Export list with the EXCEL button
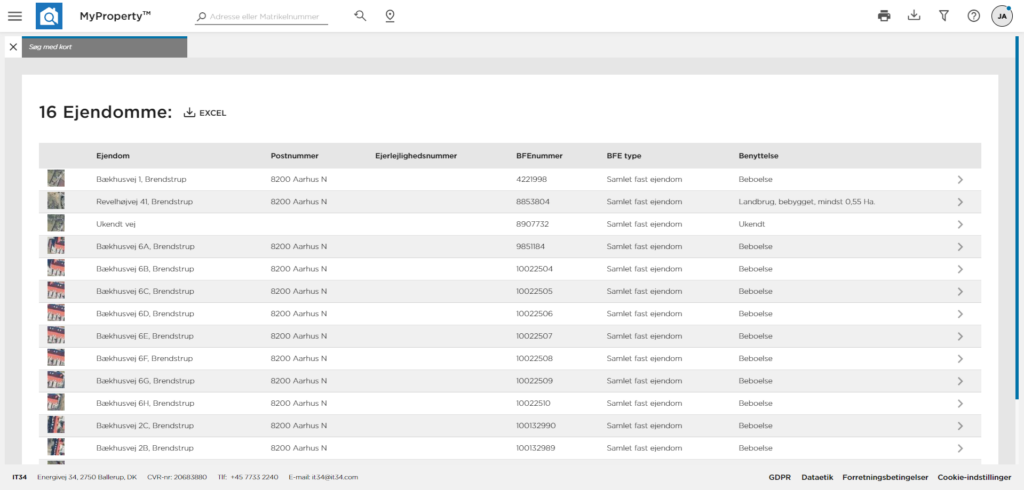1024x490 pixels. (x=205, y=113)
